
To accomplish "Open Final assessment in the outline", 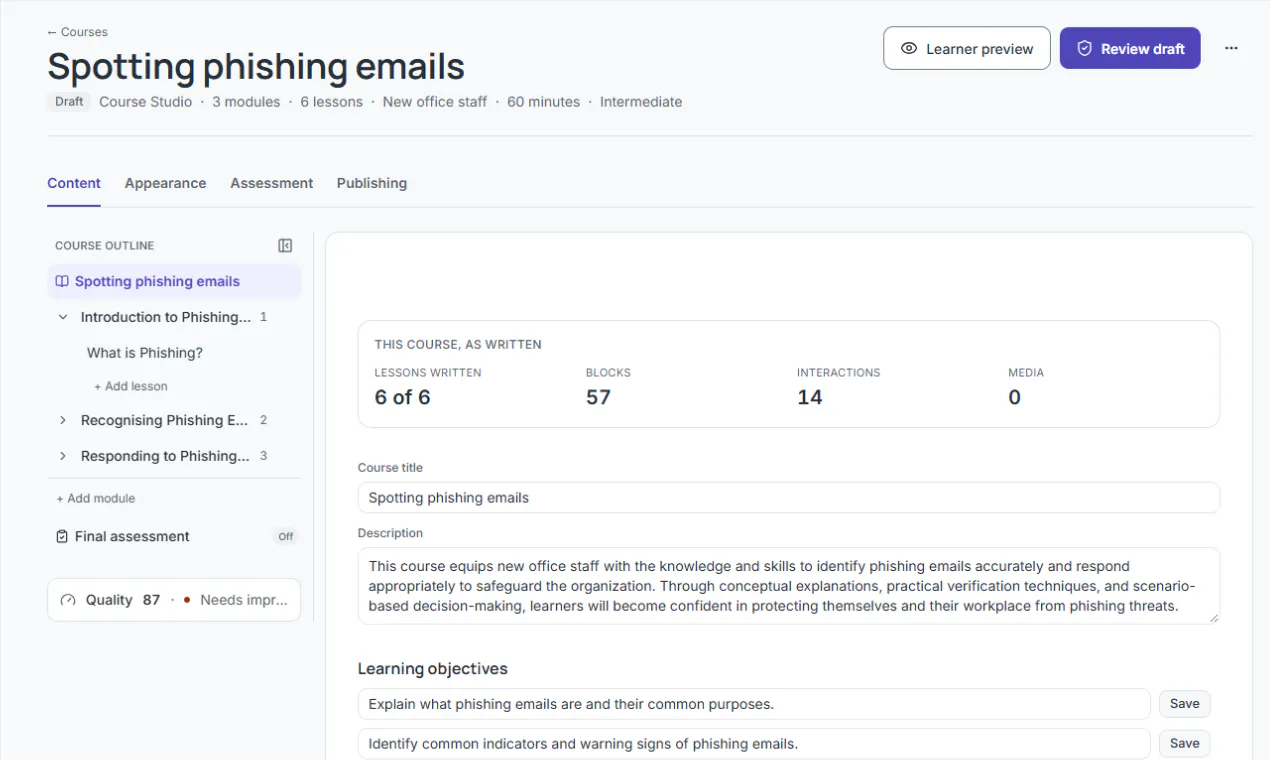I will pos(132,536).
